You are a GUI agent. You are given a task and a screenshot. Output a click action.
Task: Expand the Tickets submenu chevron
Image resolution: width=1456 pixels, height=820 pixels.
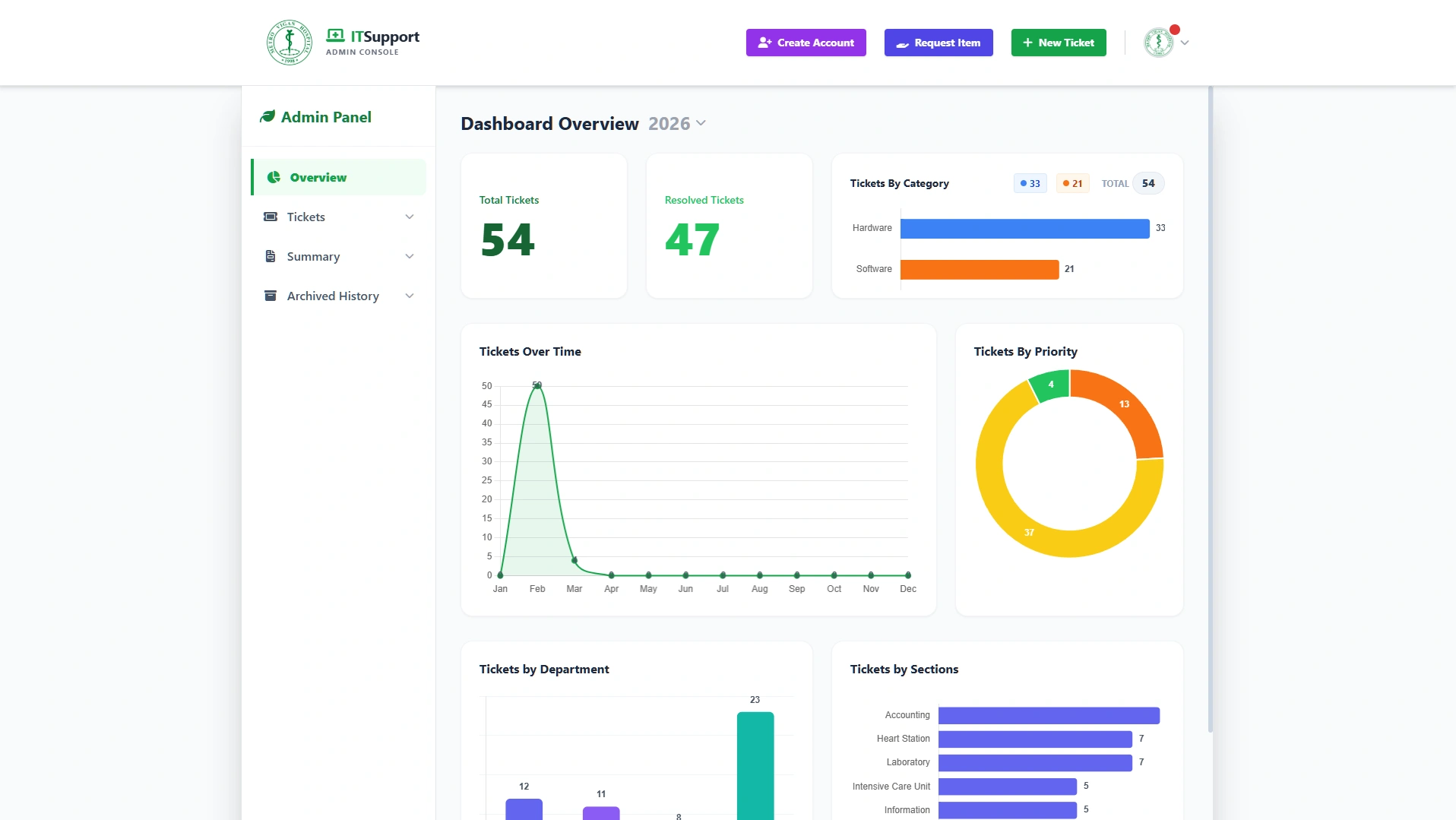(x=410, y=217)
